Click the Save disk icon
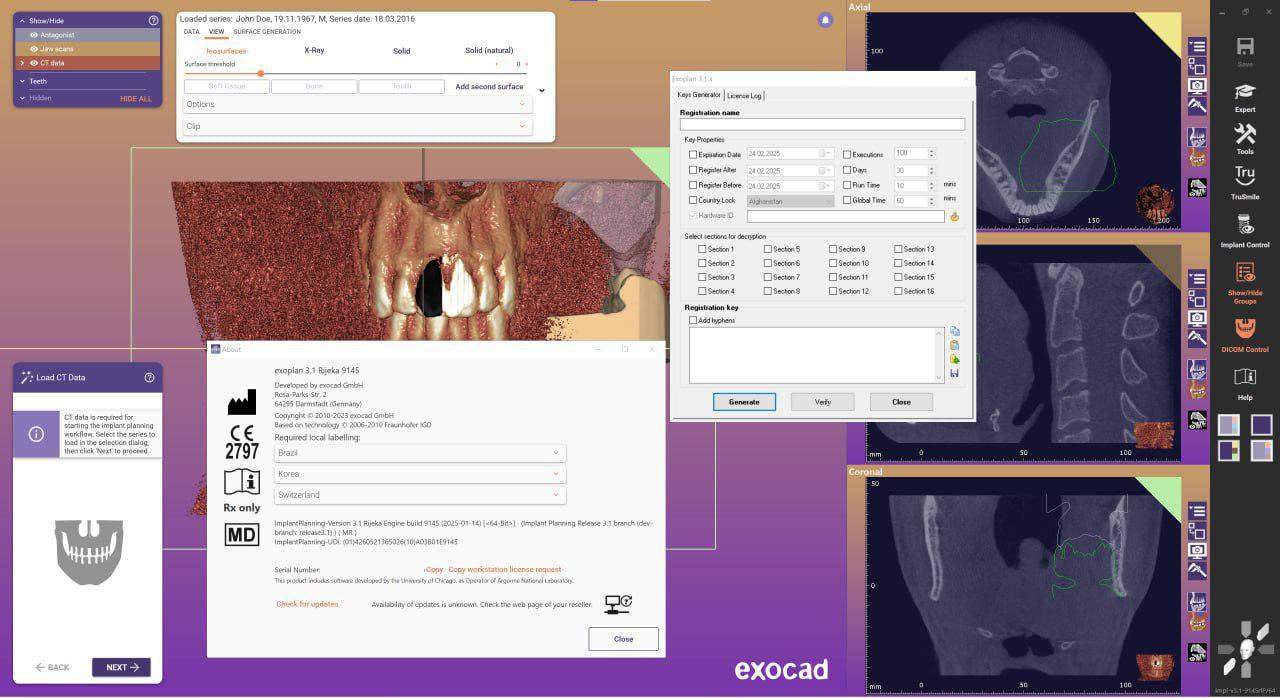Screen dimensions: 1280x698 point(1245,46)
